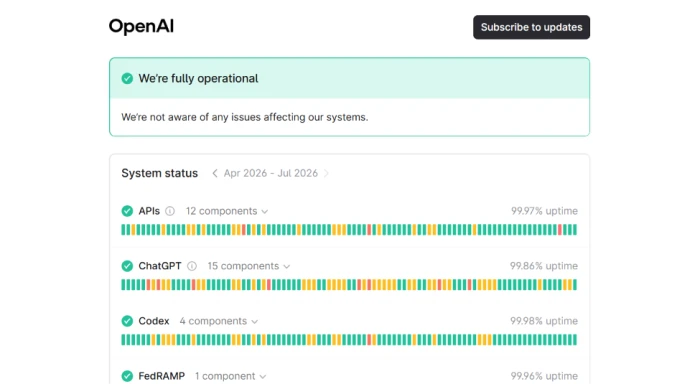The image size is (700, 384).
Task: Click the Apr 2026 - Jul 2026 date range
Action: coord(271,173)
